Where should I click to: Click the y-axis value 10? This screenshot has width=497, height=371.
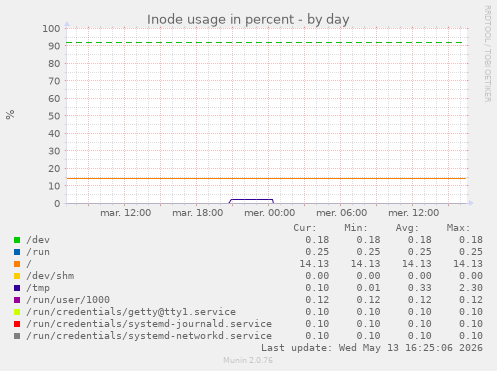[54, 186]
